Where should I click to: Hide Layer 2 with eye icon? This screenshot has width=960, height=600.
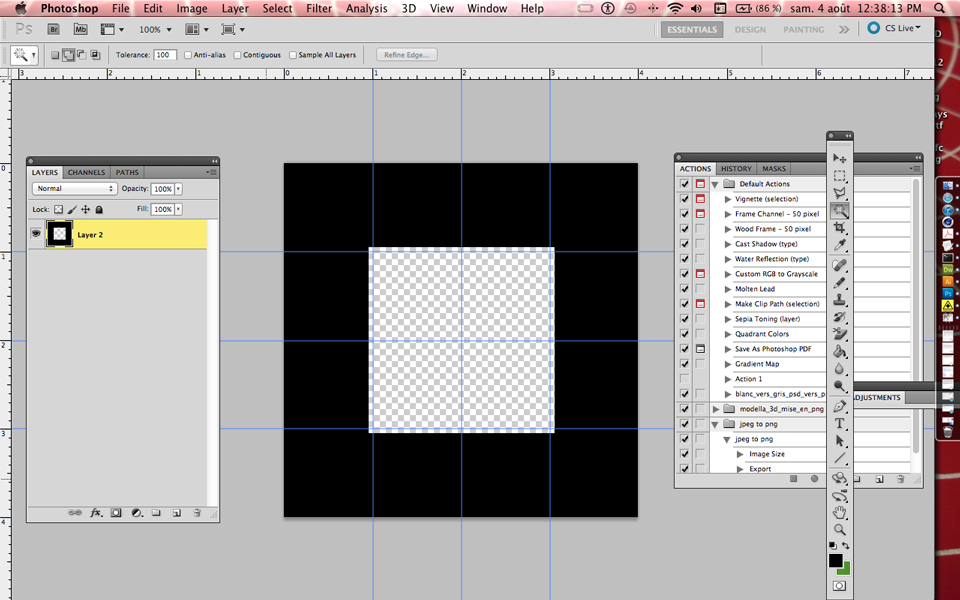point(36,233)
